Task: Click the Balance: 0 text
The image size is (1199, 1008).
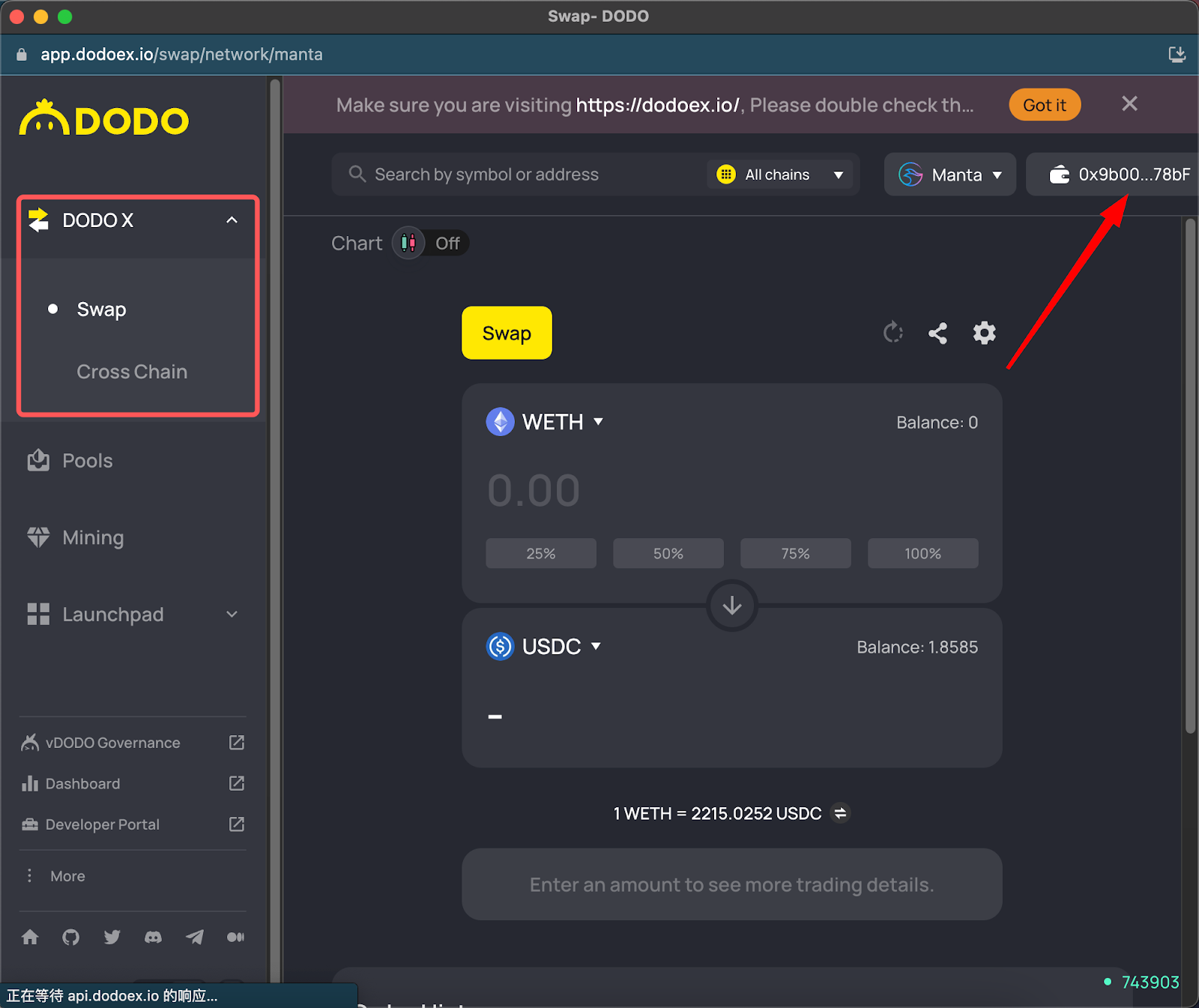Action: click(937, 422)
